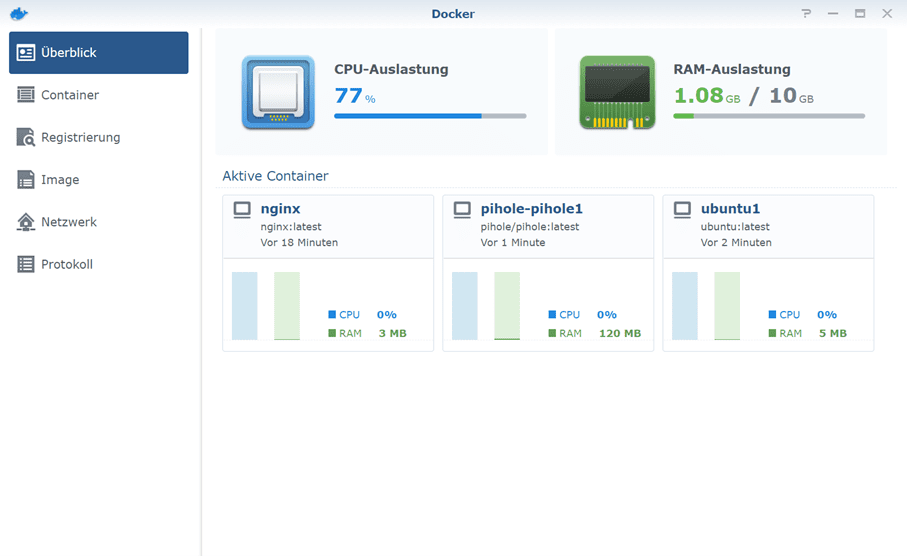This screenshot has width=907, height=556.
Task: Minimize the Docker window
Action: pyautogui.click(x=833, y=13)
